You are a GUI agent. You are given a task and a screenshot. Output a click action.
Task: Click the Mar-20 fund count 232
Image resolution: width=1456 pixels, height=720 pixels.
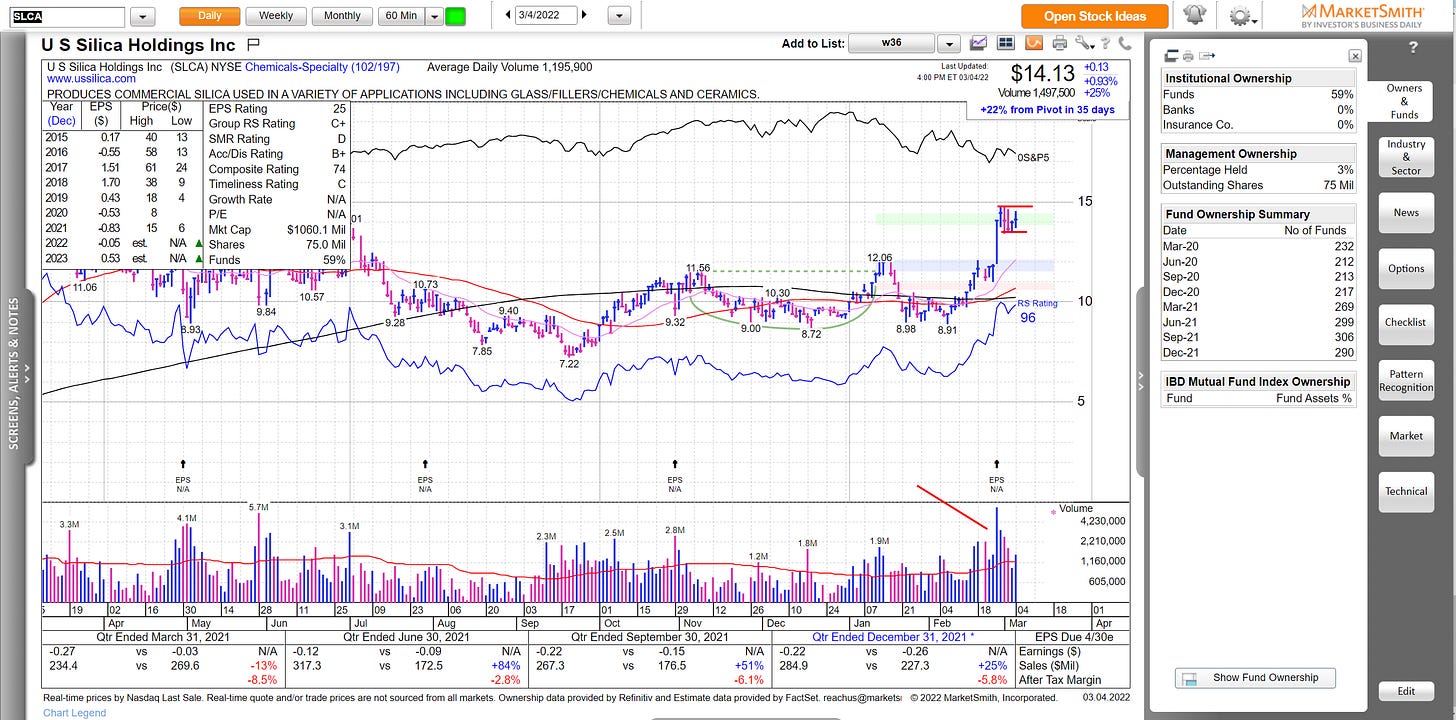(1341, 248)
